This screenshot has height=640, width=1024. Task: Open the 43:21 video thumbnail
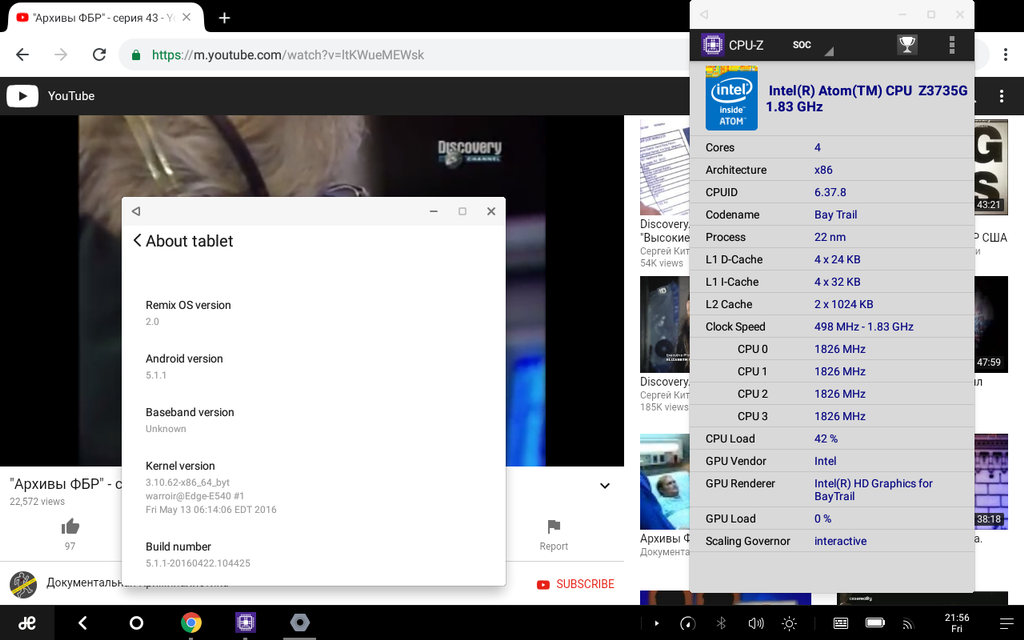click(991, 167)
